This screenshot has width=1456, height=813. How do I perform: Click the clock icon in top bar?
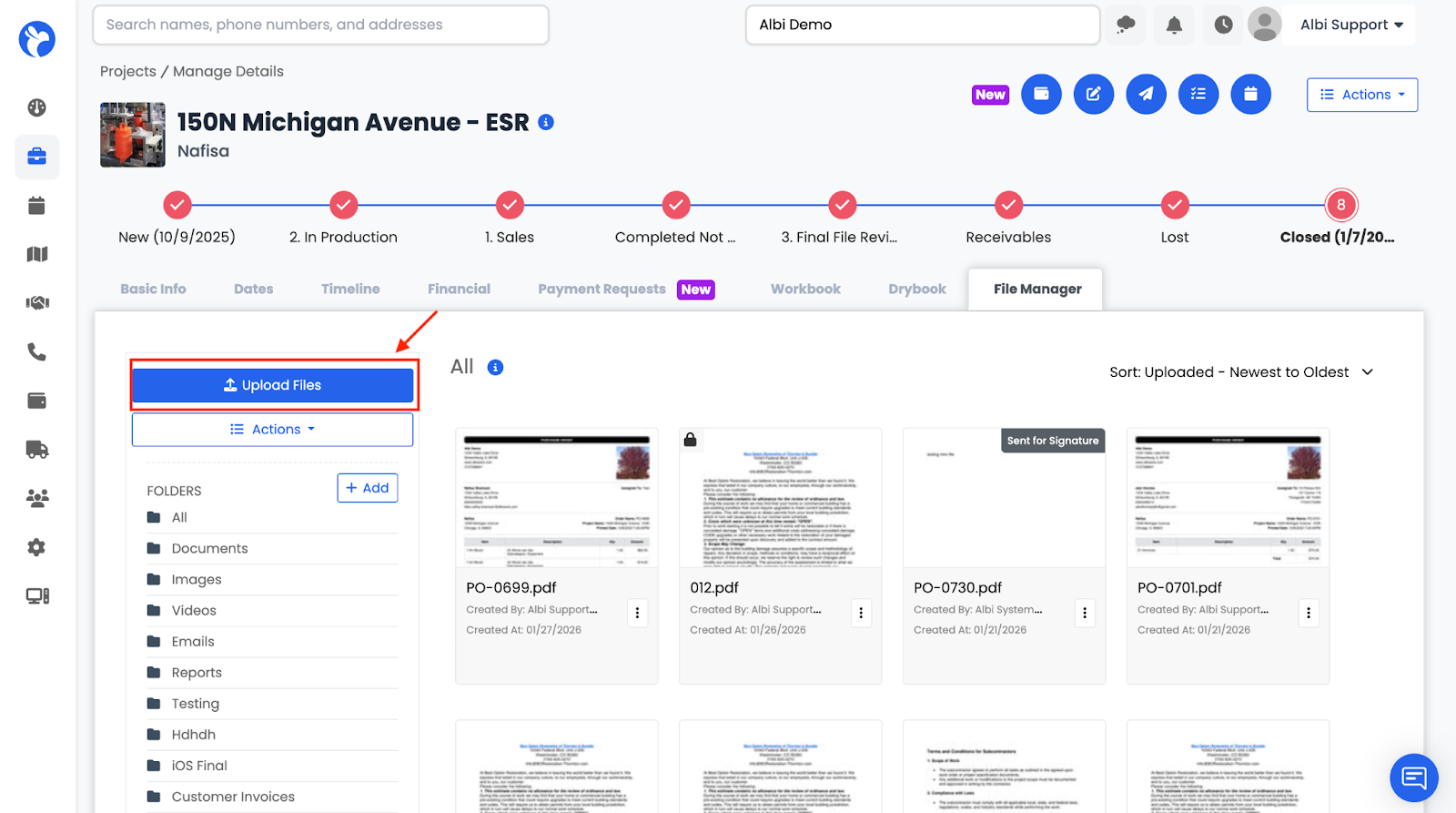[x=1223, y=25]
